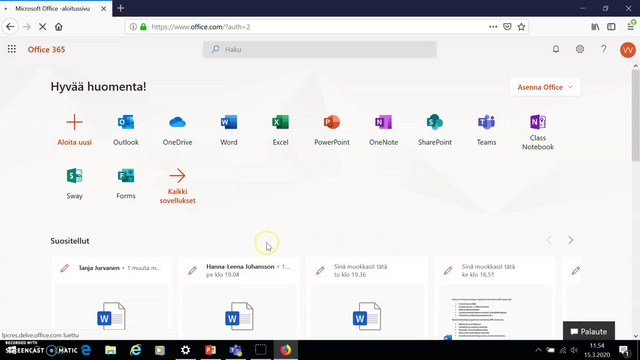The image size is (640, 360).
Task: Expand the Asenna Office dropdown
Action: click(545, 87)
